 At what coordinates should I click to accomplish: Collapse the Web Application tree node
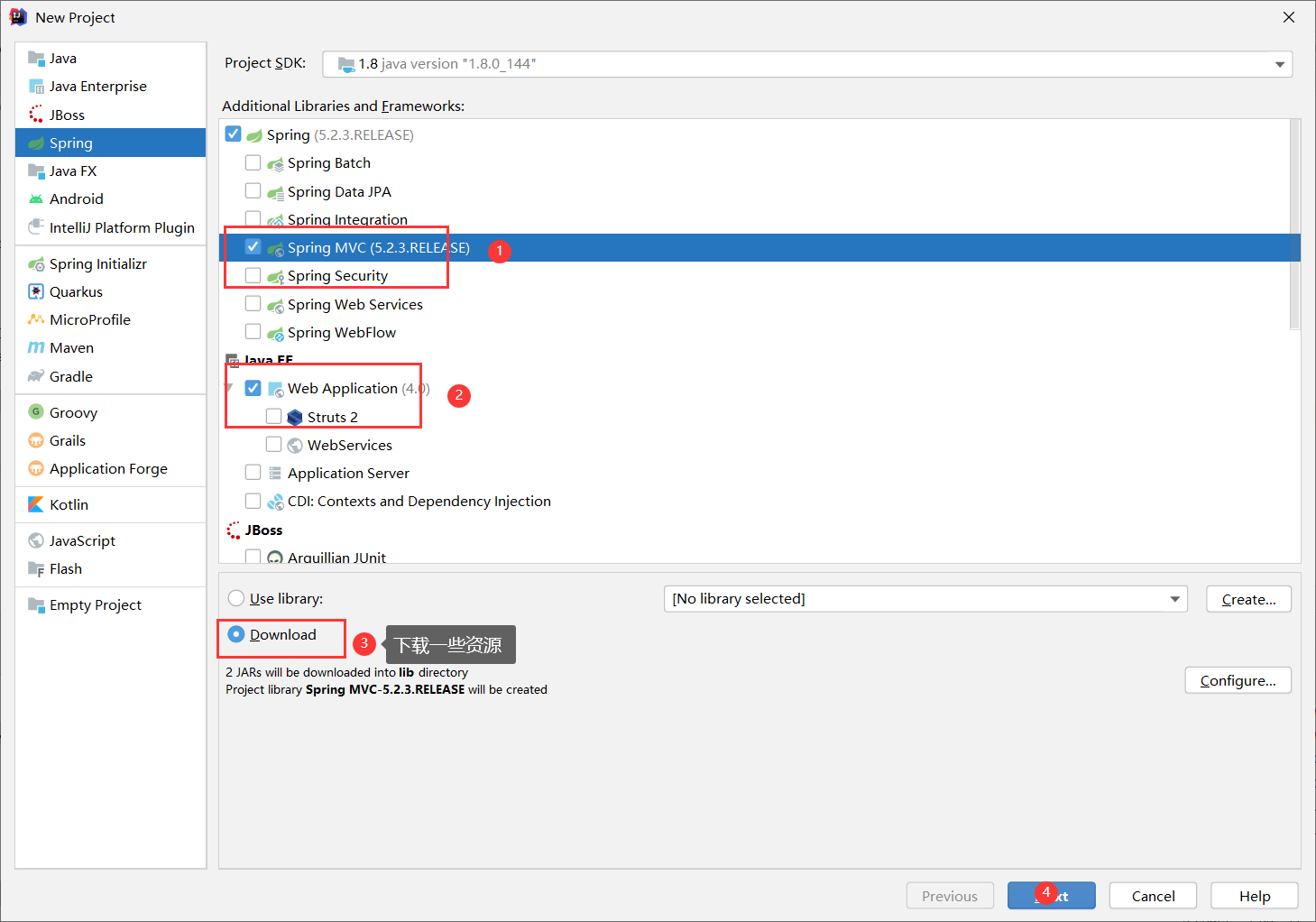pyautogui.click(x=229, y=388)
